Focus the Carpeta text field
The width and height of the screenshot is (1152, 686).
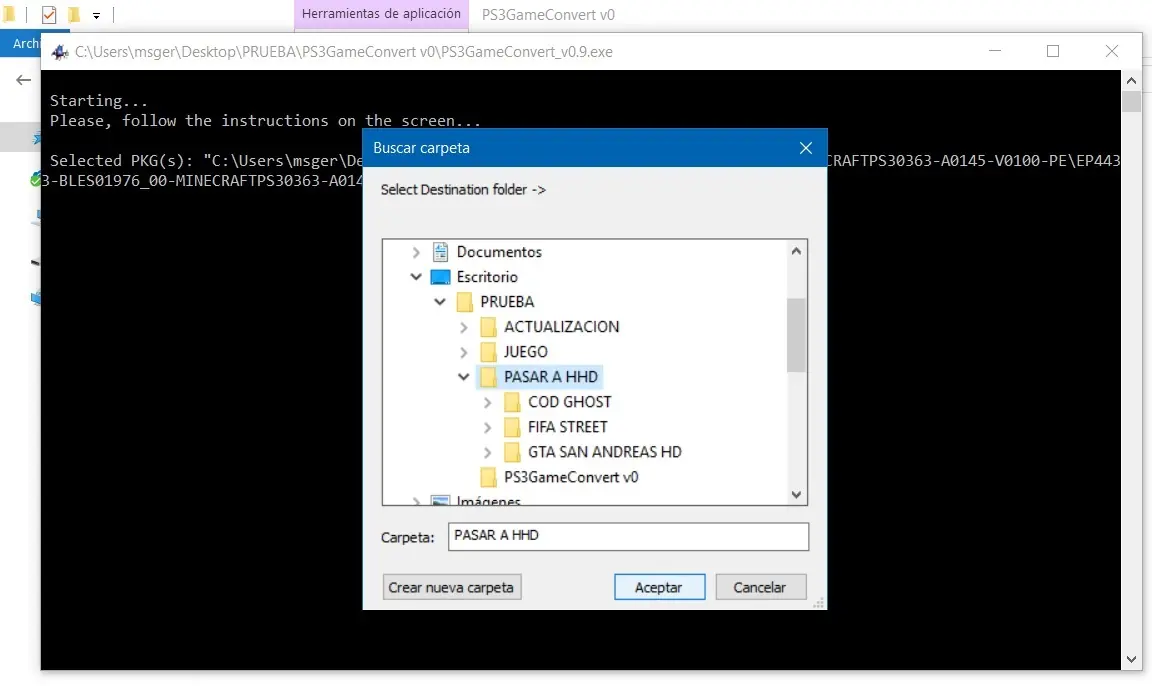(628, 536)
